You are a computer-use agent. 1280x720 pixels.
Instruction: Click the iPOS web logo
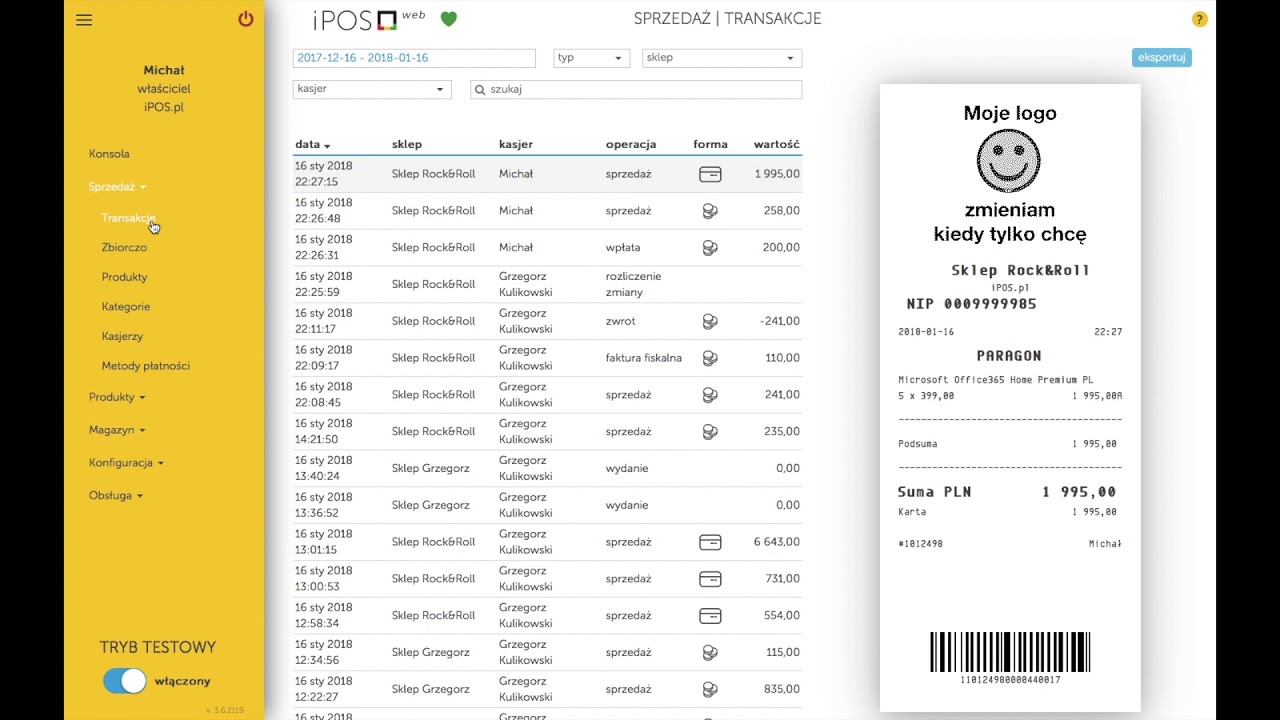[x=369, y=19]
